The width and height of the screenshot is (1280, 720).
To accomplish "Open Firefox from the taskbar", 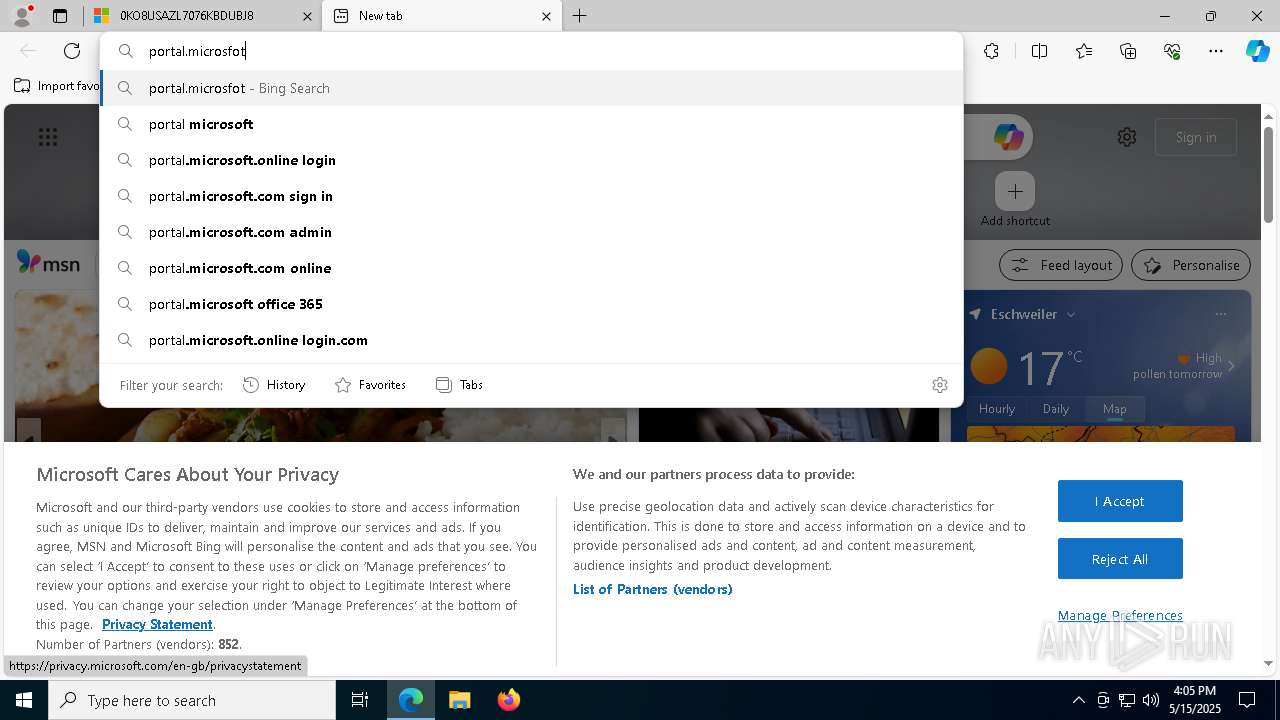I will pos(508,700).
